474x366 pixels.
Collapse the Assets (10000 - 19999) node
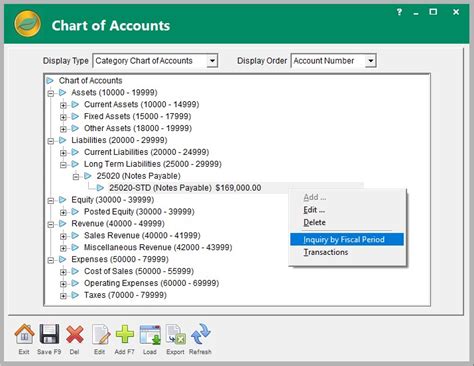[50, 93]
